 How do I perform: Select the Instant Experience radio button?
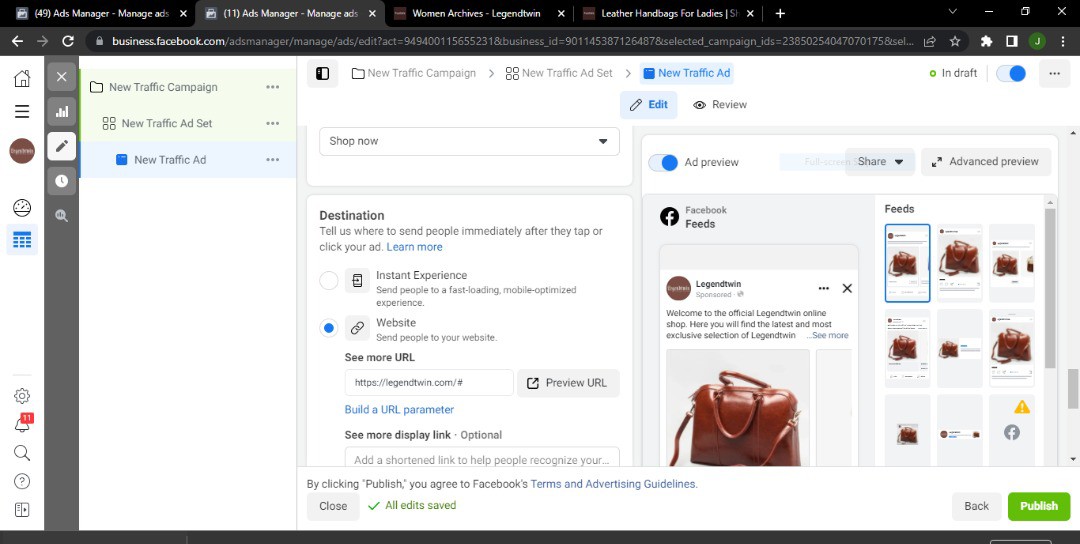click(329, 281)
